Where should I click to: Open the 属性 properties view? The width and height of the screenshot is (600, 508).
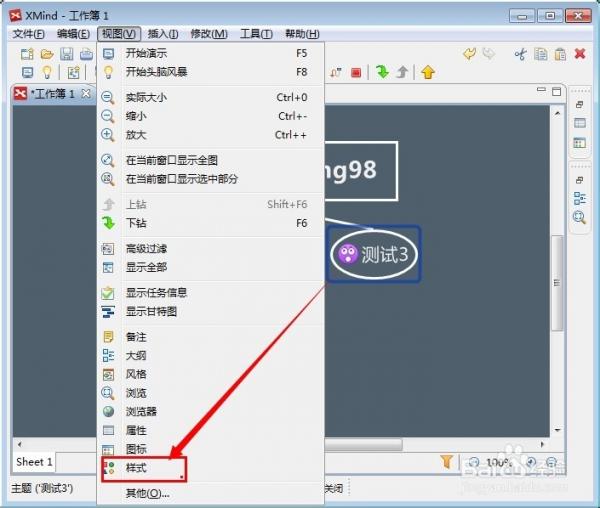210,430
